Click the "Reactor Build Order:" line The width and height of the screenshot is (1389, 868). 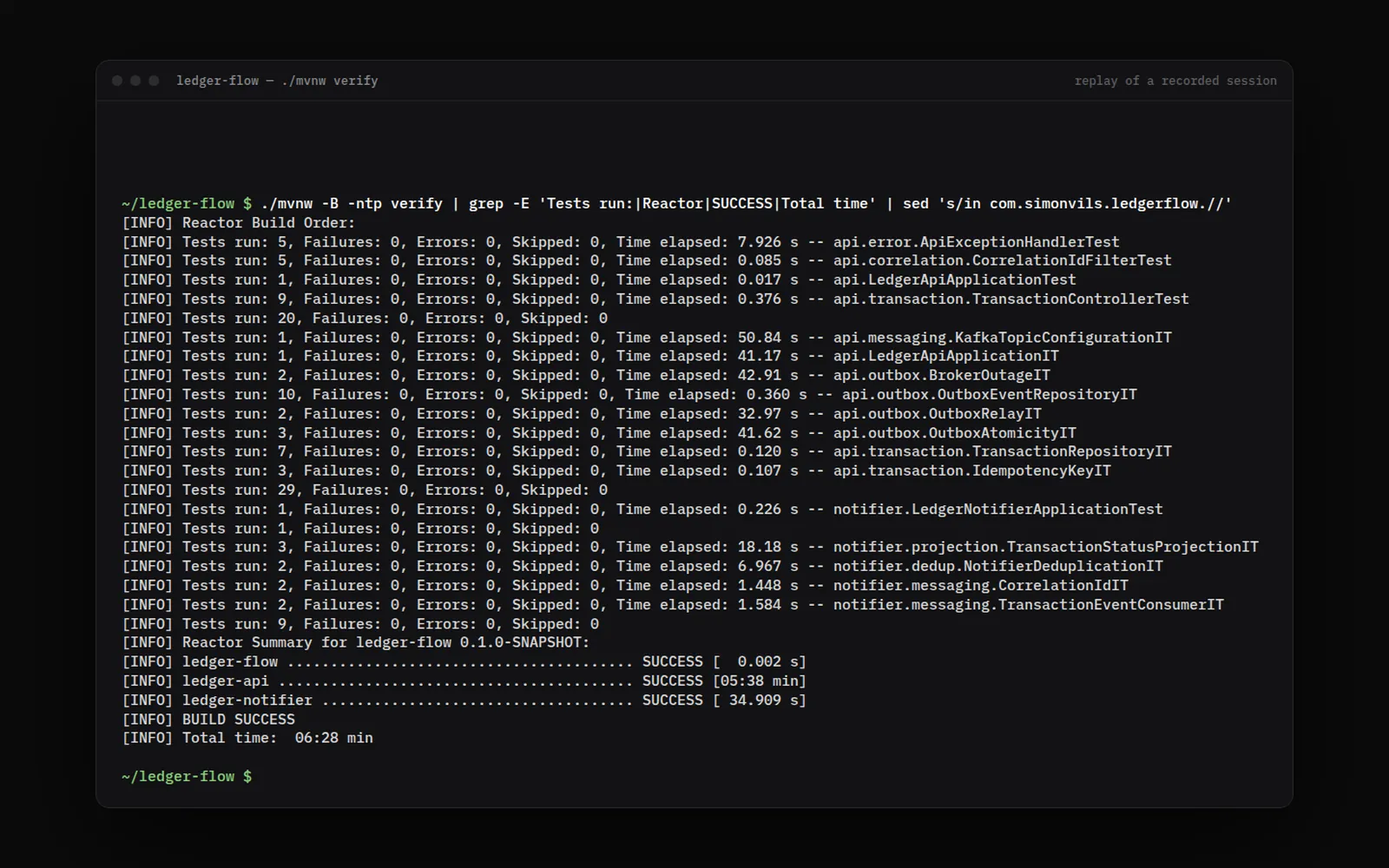coord(239,223)
